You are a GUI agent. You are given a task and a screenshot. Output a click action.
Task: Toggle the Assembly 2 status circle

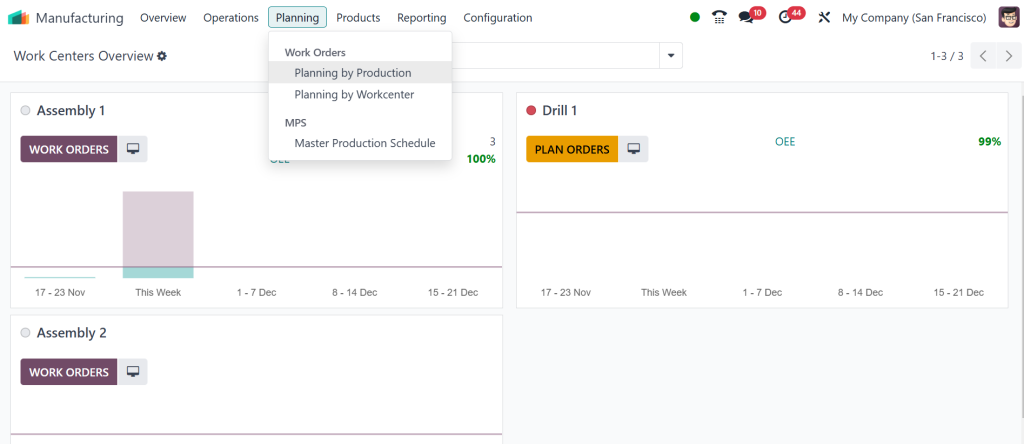click(x=25, y=333)
